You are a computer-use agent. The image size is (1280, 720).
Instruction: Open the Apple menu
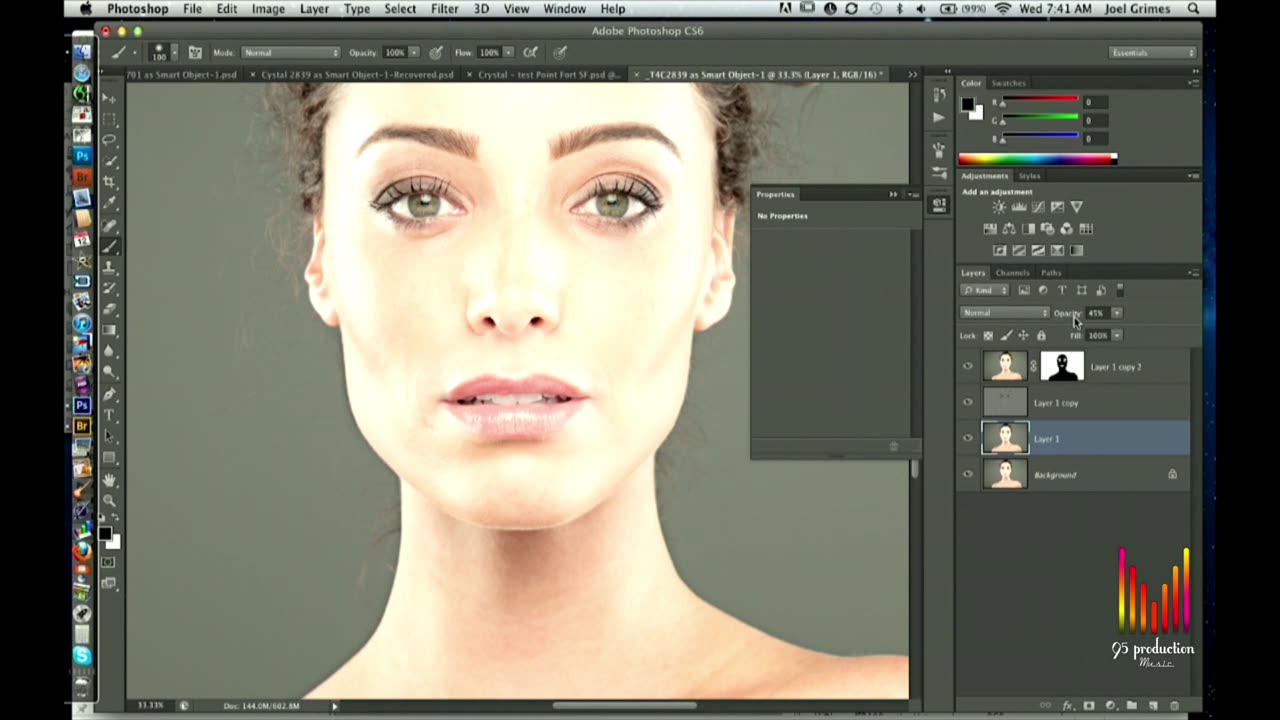tap(86, 9)
